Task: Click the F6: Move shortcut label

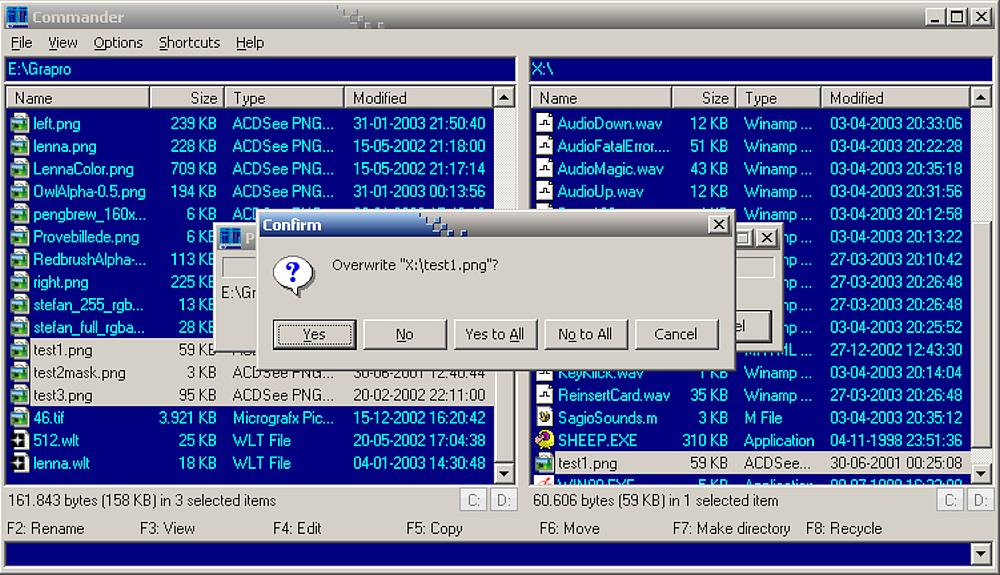Action: coord(570,528)
